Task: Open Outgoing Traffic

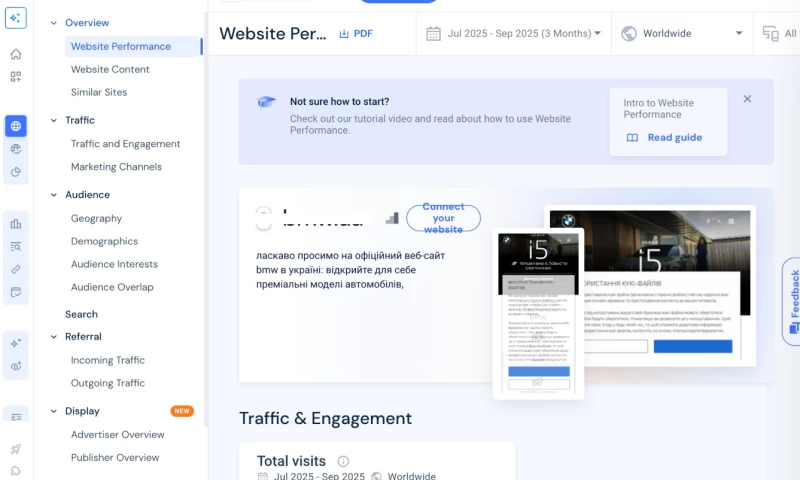Action: (x=108, y=383)
